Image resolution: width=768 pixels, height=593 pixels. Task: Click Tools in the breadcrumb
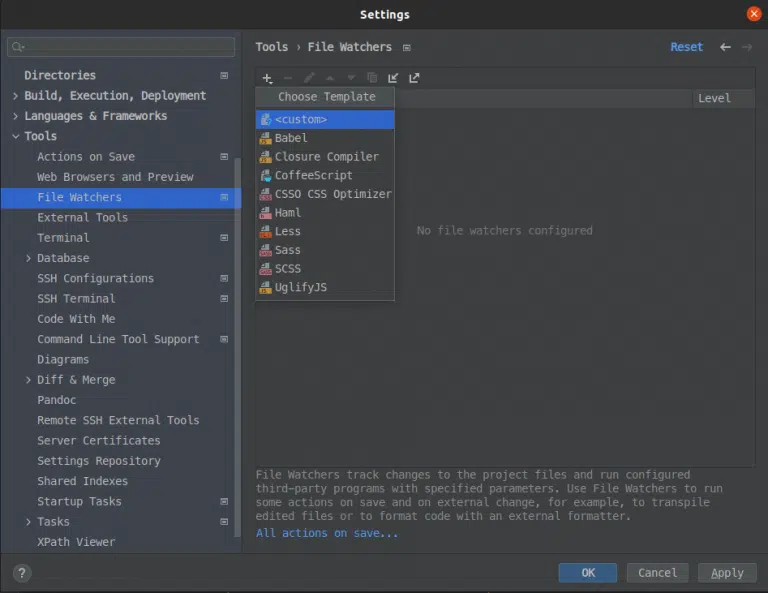(271, 47)
